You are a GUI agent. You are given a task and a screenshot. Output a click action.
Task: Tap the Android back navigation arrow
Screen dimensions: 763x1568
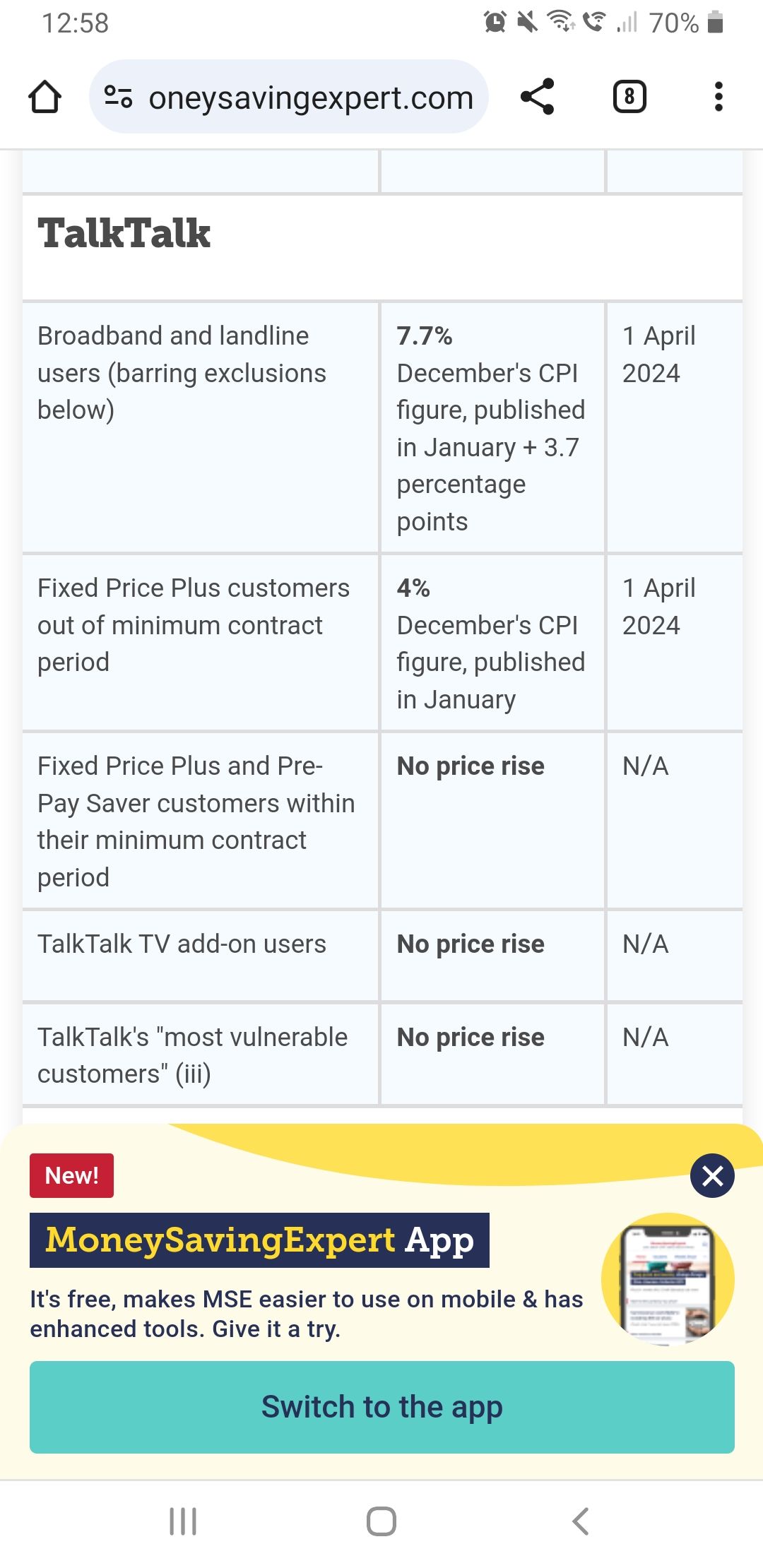pyautogui.click(x=581, y=1521)
